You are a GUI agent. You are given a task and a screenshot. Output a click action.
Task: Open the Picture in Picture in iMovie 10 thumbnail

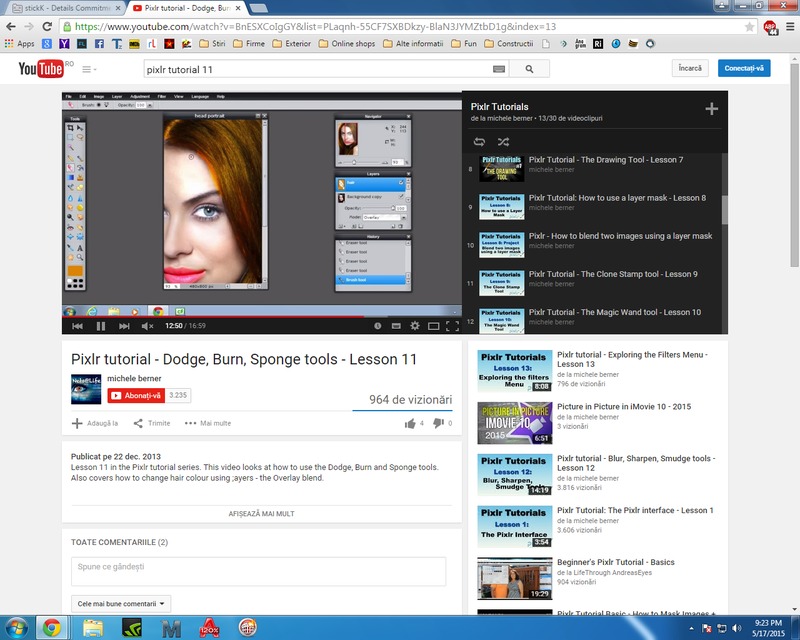pos(515,423)
